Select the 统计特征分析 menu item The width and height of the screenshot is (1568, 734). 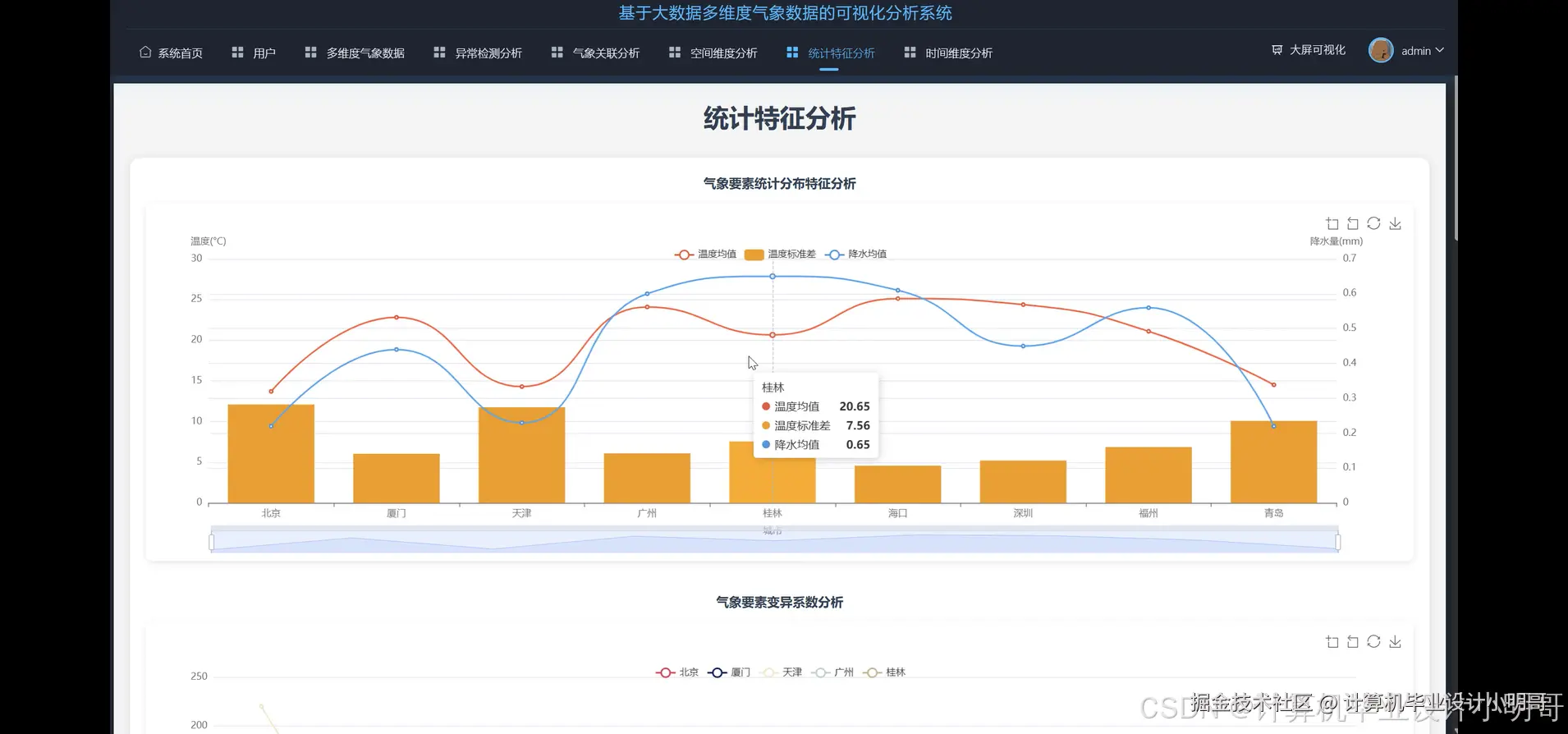coord(831,53)
